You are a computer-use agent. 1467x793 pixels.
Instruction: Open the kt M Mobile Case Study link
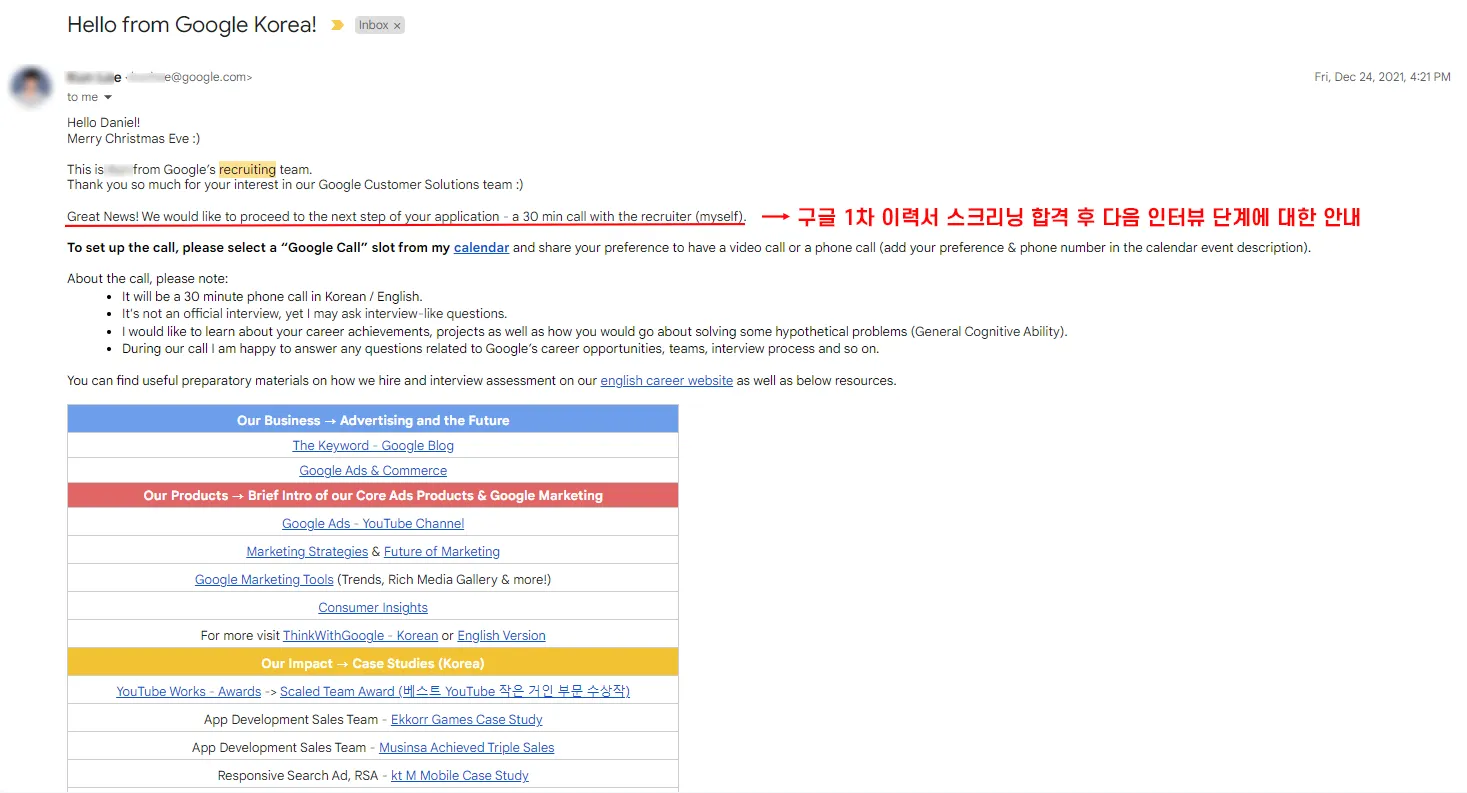pyautogui.click(x=459, y=775)
